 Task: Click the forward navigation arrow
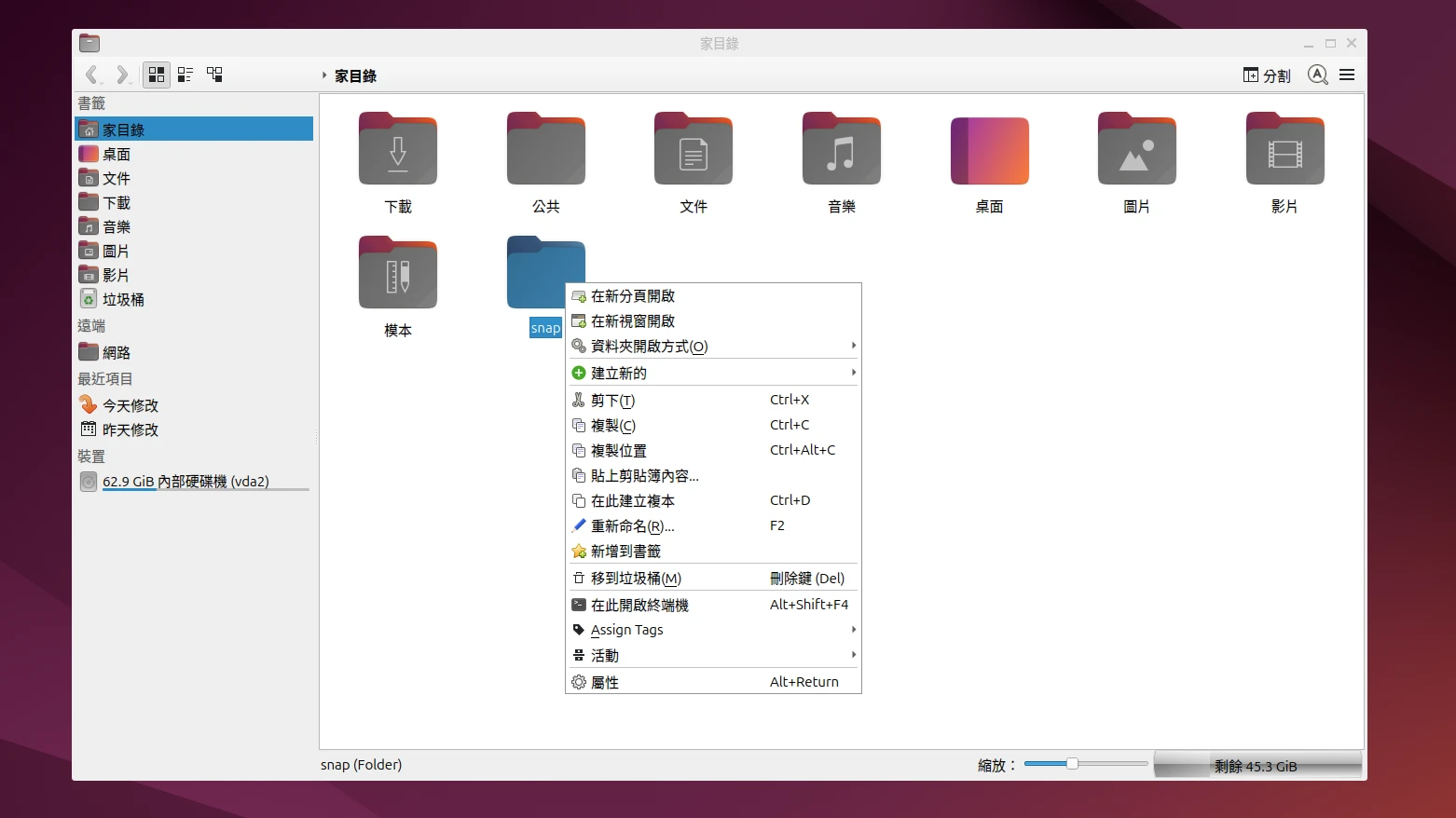click(122, 75)
